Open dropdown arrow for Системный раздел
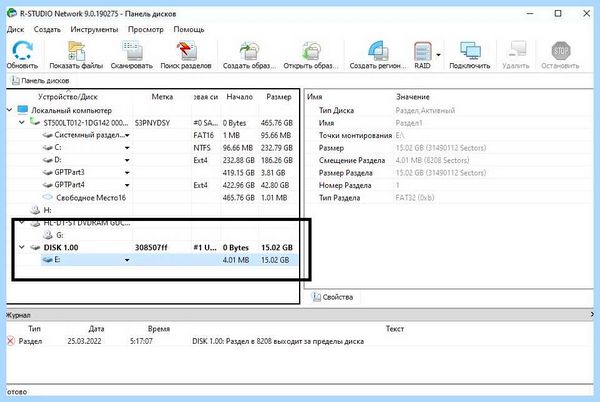This screenshot has width=600, height=402. point(127,135)
